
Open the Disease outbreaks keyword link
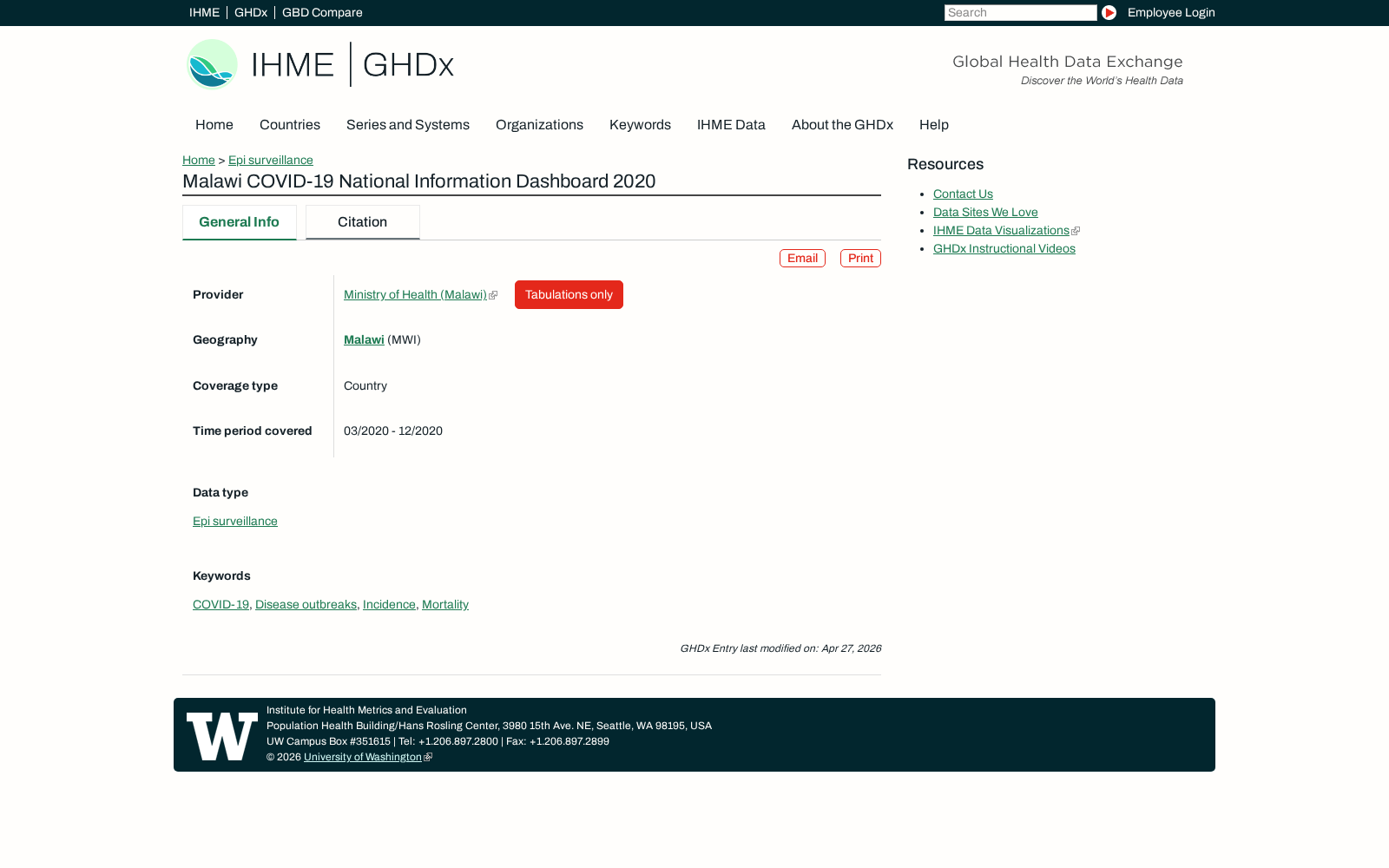[306, 605]
